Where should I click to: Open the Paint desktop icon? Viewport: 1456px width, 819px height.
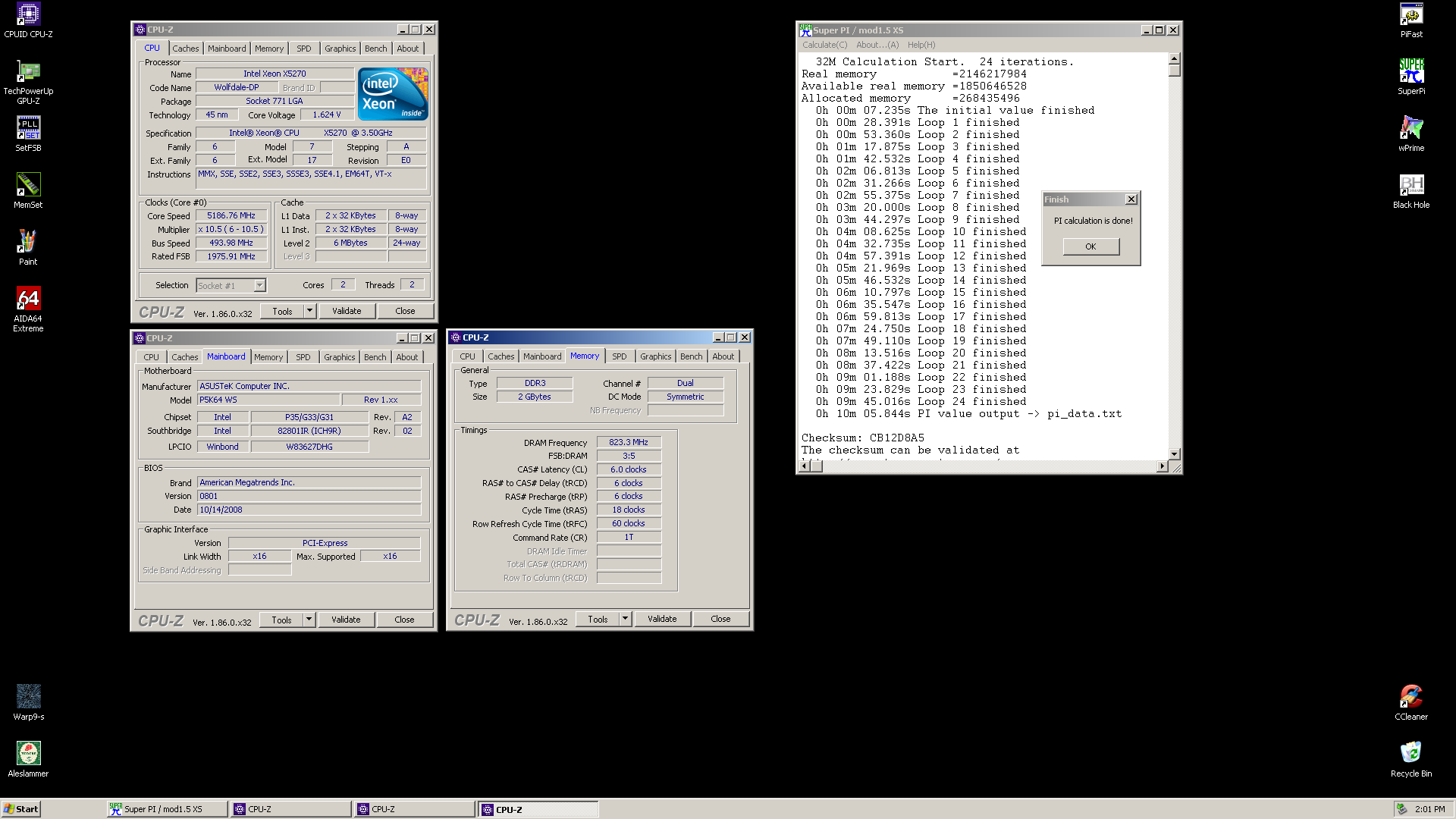[28, 248]
